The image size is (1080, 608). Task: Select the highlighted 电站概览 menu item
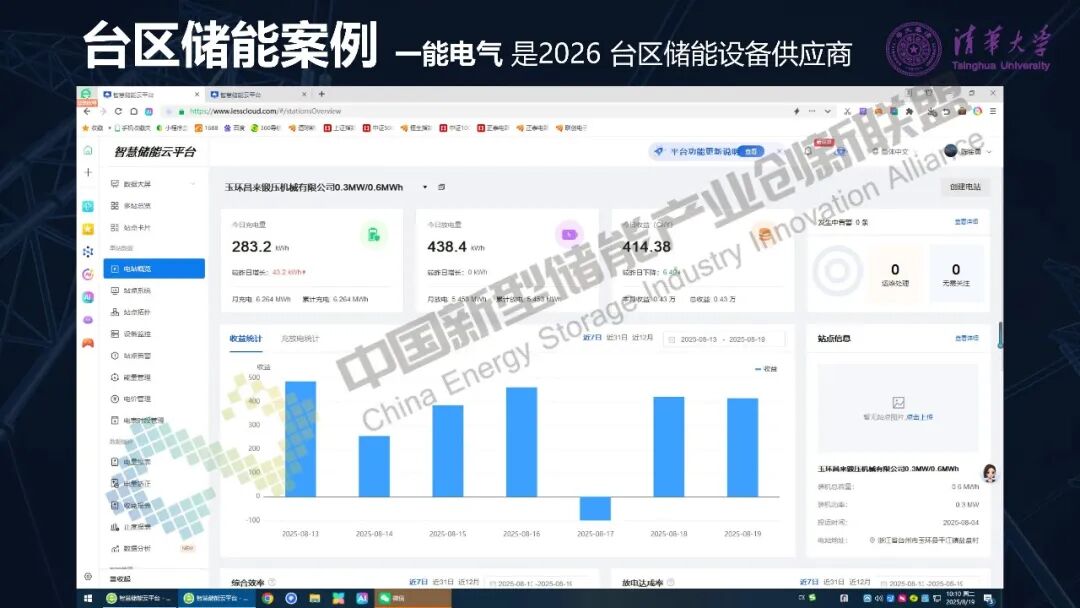tap(154, 269)
